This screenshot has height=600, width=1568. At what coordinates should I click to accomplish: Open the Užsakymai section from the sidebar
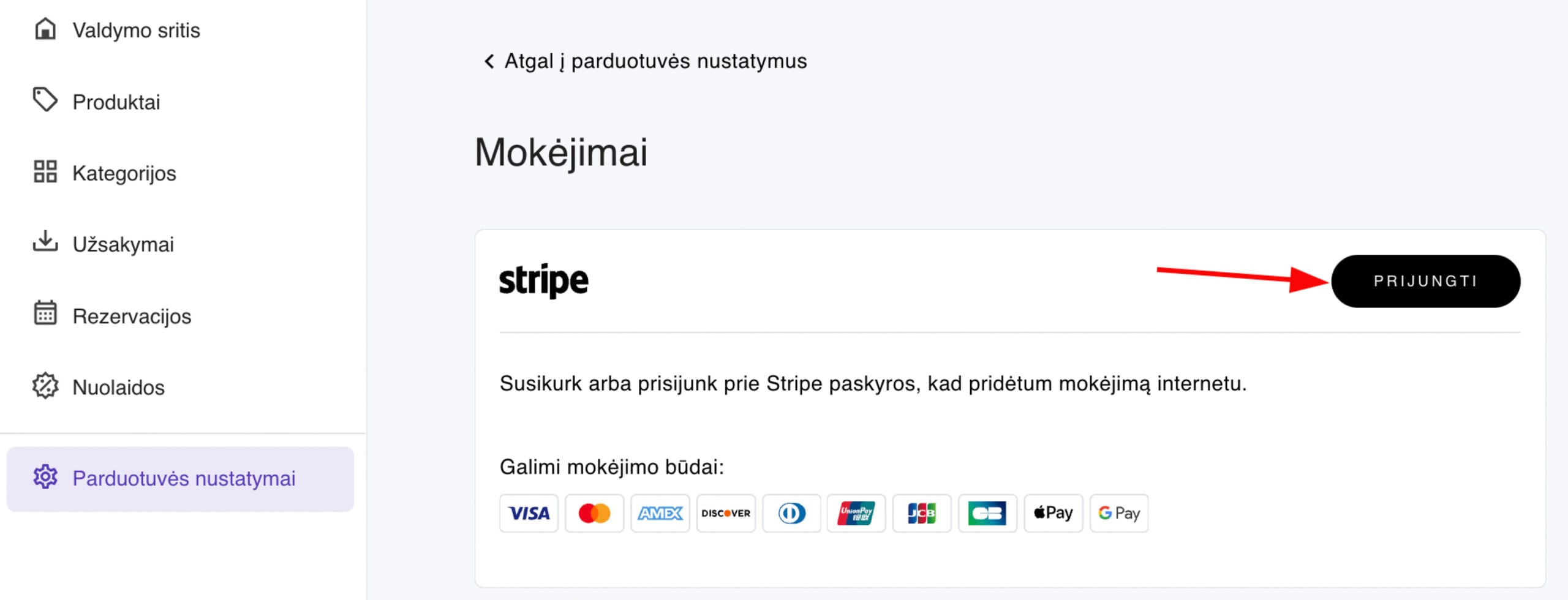[x=122, y=244]
